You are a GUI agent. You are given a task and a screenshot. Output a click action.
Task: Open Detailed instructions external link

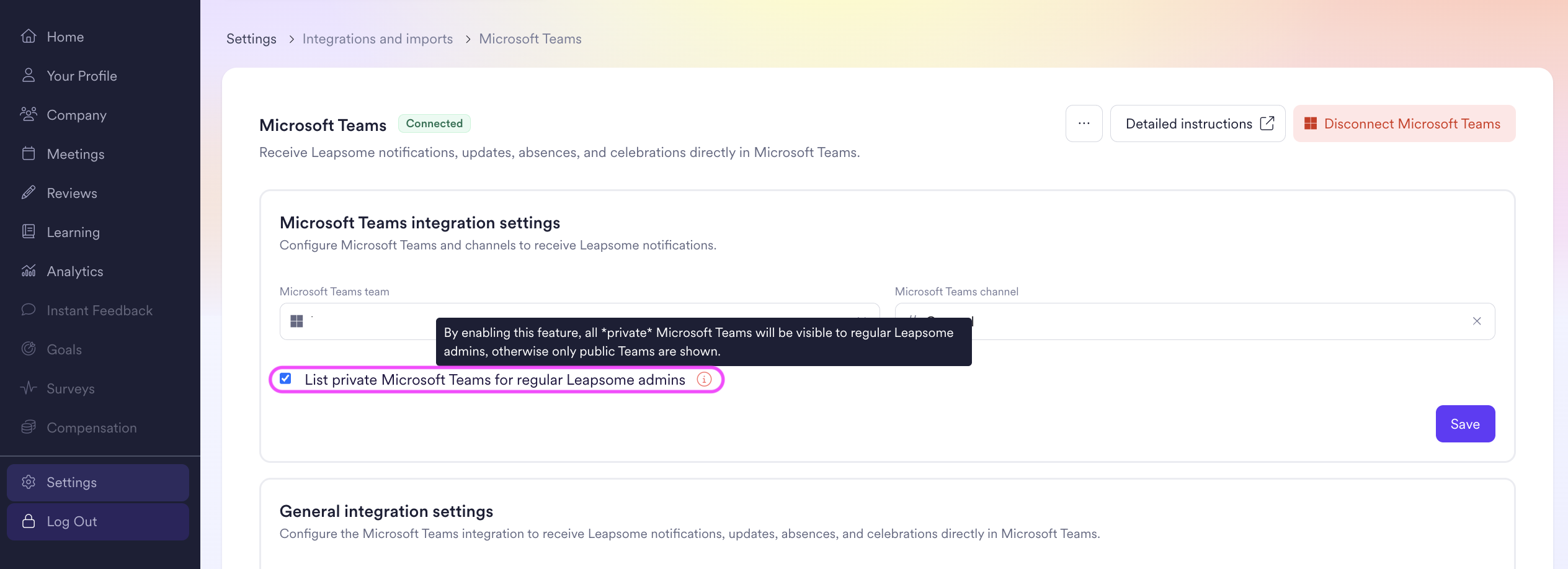[x=1197, y=123]
